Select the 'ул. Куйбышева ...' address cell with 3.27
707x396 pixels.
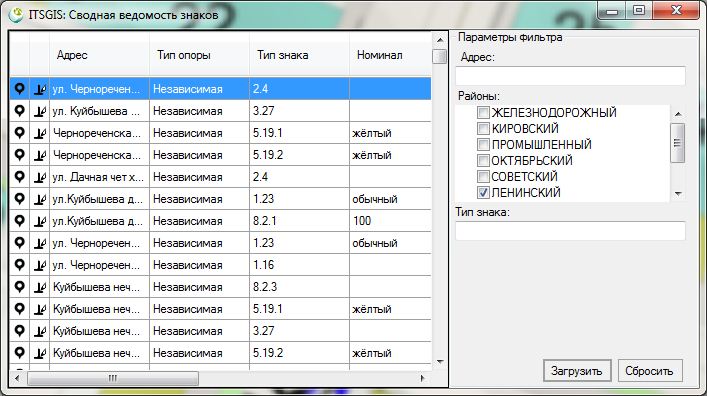coord(99,111)
